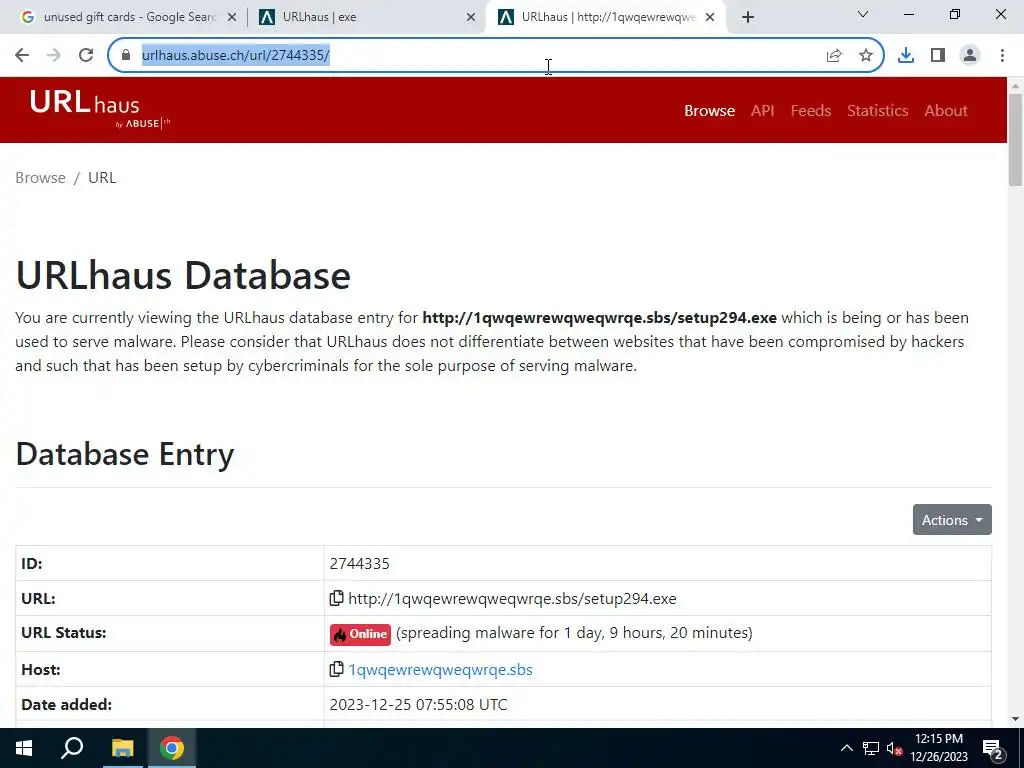
Task: Open the muted volume tray icon
Action: [895, 748]
